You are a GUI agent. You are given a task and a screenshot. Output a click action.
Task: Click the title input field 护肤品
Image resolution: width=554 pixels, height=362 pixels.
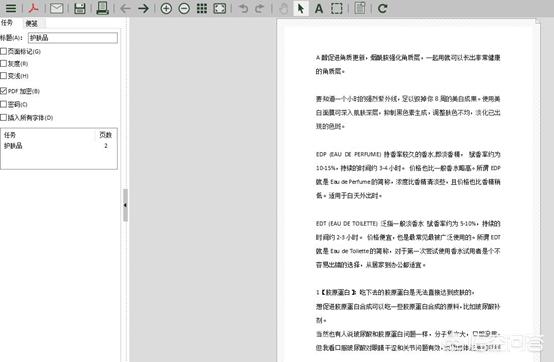(x=72, y=38)
